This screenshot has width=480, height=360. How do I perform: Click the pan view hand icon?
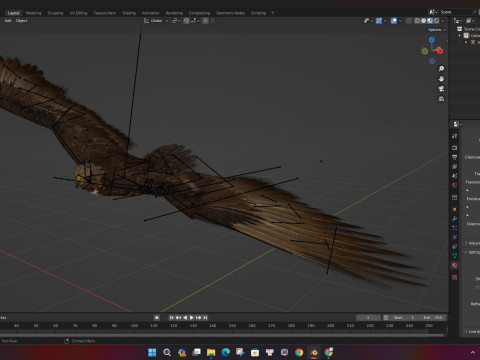pos(441,79)
